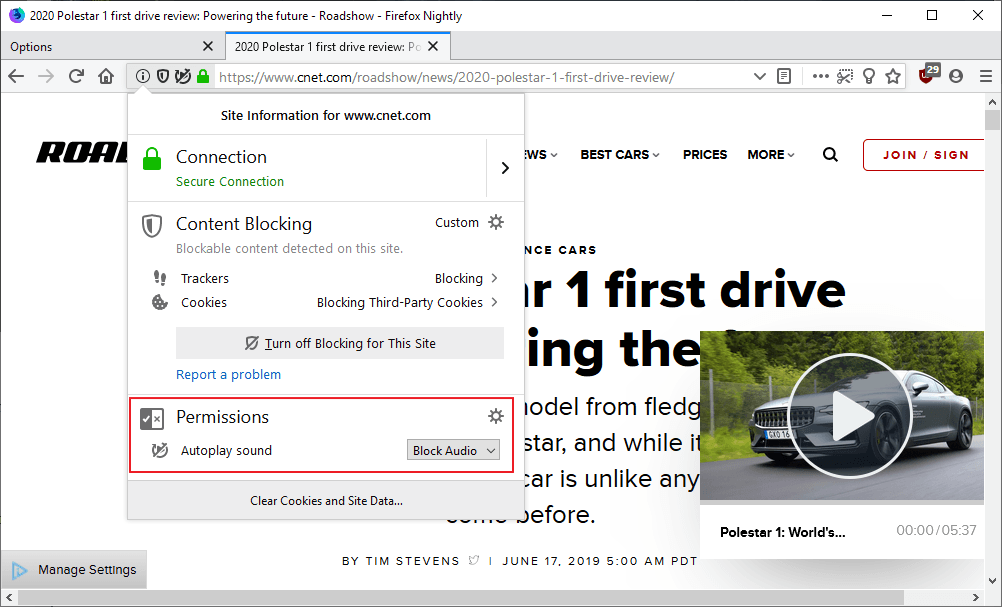Open the hamburger application menu
The width and height of the screenshot is (1002, 607).
point(986,77)
